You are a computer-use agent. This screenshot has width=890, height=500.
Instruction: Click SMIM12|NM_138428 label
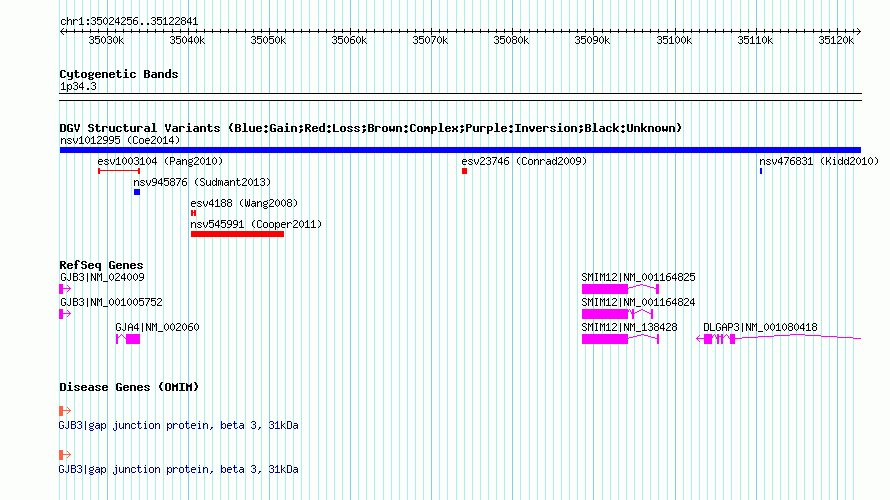click(x=629, y=327)
